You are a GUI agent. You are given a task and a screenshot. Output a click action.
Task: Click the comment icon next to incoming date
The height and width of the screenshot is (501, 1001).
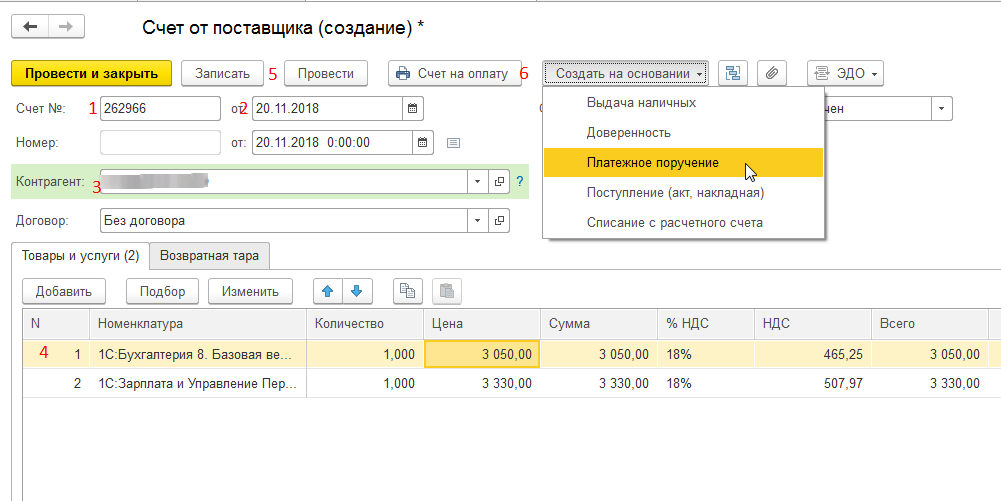pos(453,142)
